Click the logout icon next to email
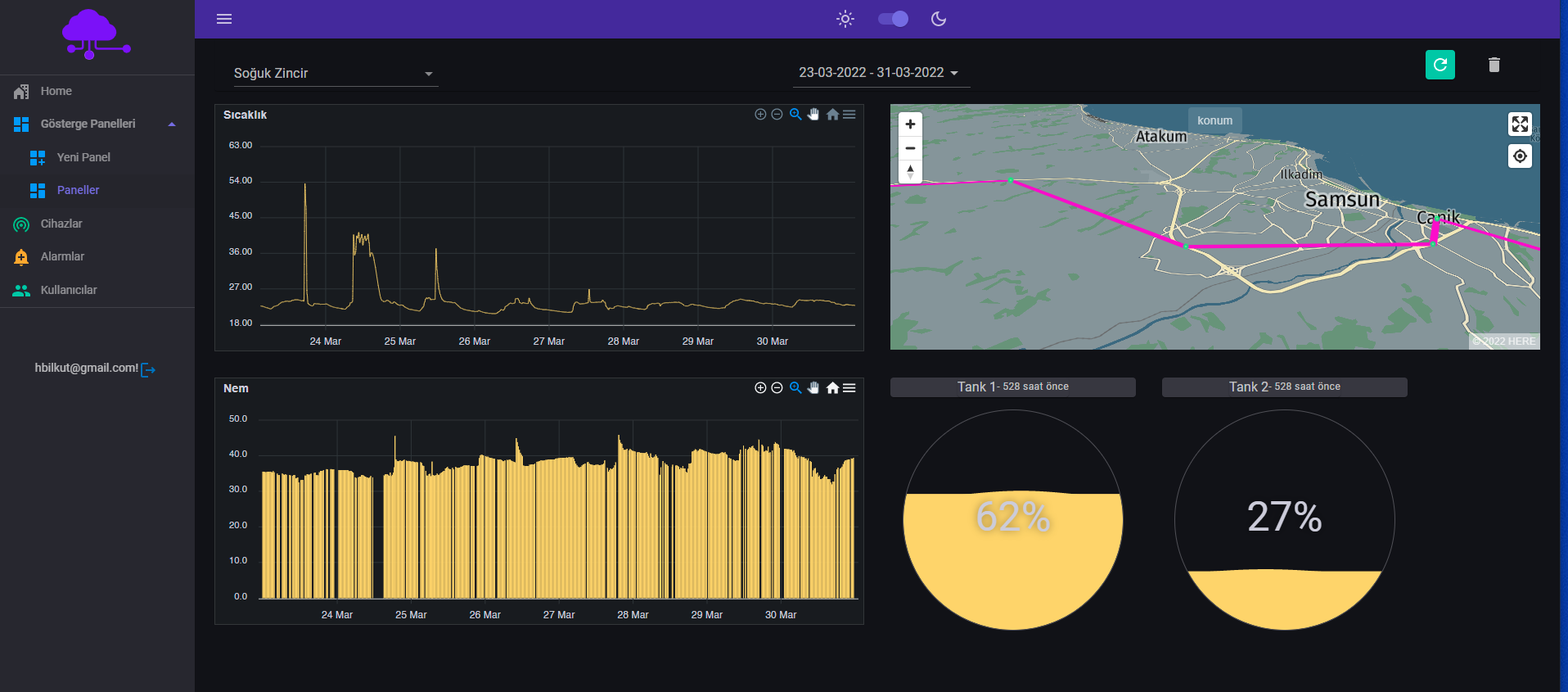Image resolution: width=1568 pixels, height=692 pixels. click(148, 369)
